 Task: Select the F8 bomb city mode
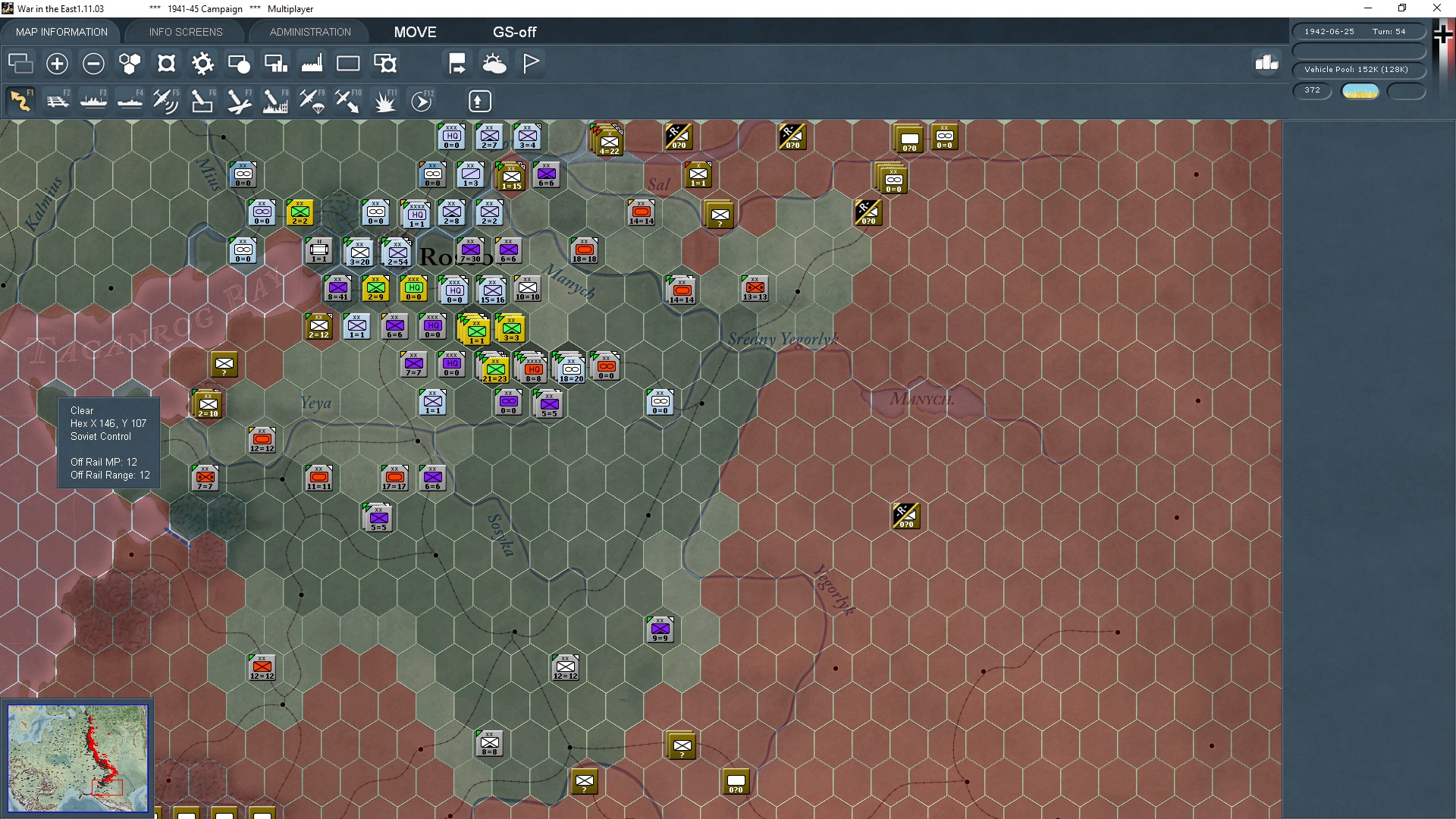coord(275,101)
